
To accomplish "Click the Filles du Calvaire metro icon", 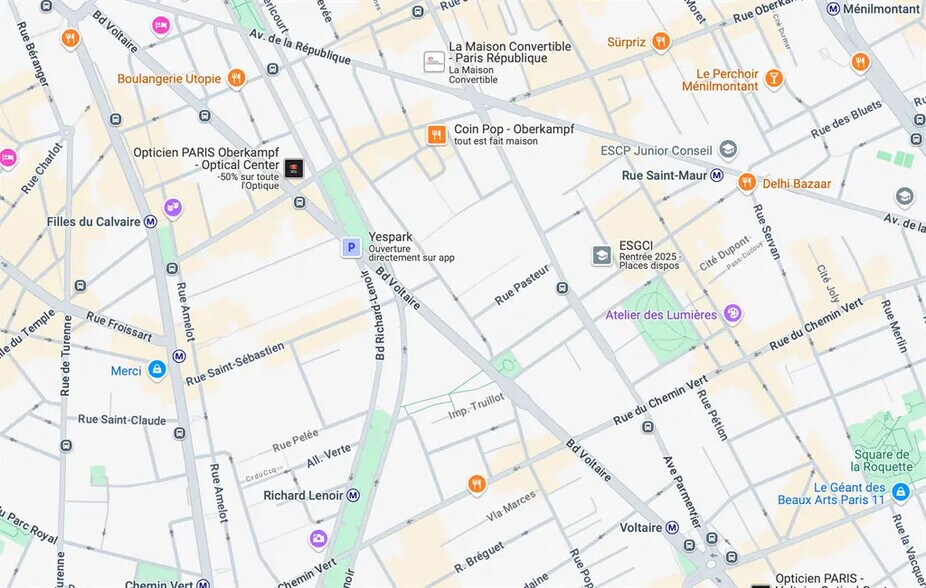I will [151, 222].
